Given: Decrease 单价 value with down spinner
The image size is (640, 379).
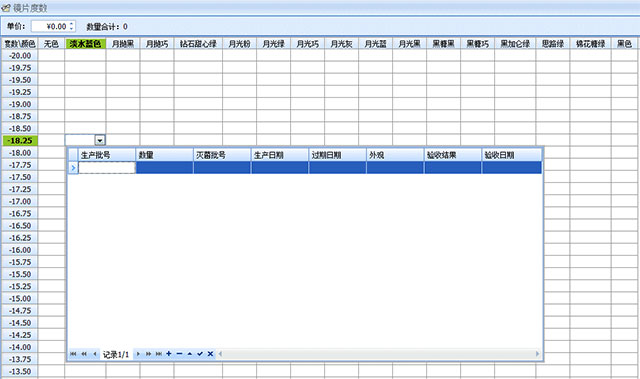Looking at the screenshot, I should pos(72,29).
